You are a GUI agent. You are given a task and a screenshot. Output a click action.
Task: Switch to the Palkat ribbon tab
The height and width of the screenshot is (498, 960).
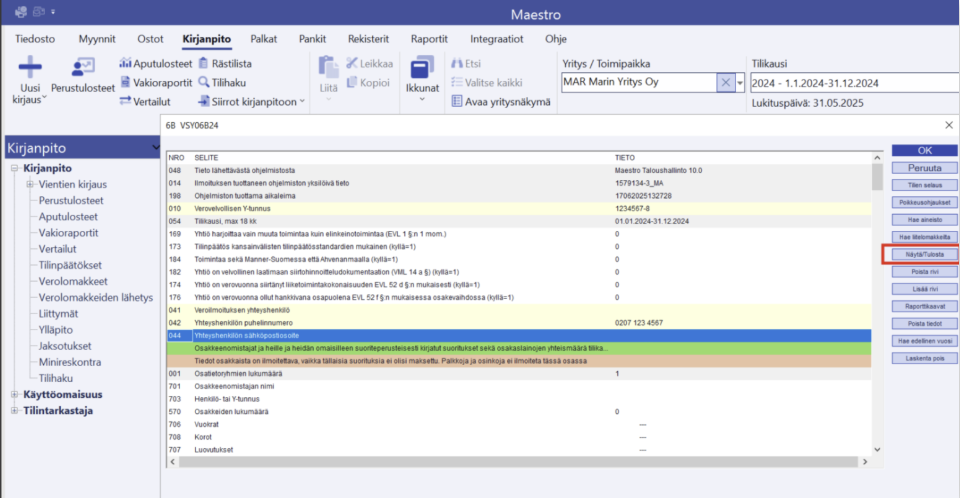(264, 38)
